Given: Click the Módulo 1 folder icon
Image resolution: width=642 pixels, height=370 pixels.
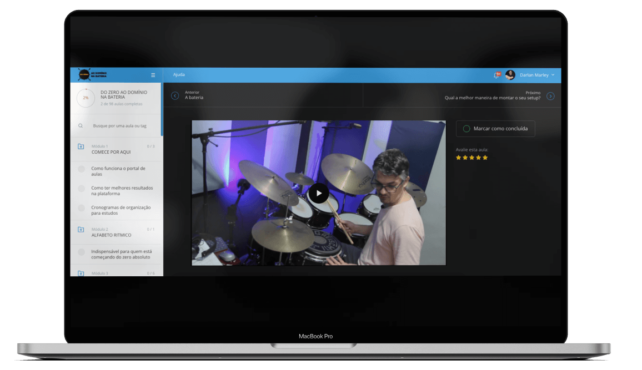Looking at the screenshot, I should [81, 147].
